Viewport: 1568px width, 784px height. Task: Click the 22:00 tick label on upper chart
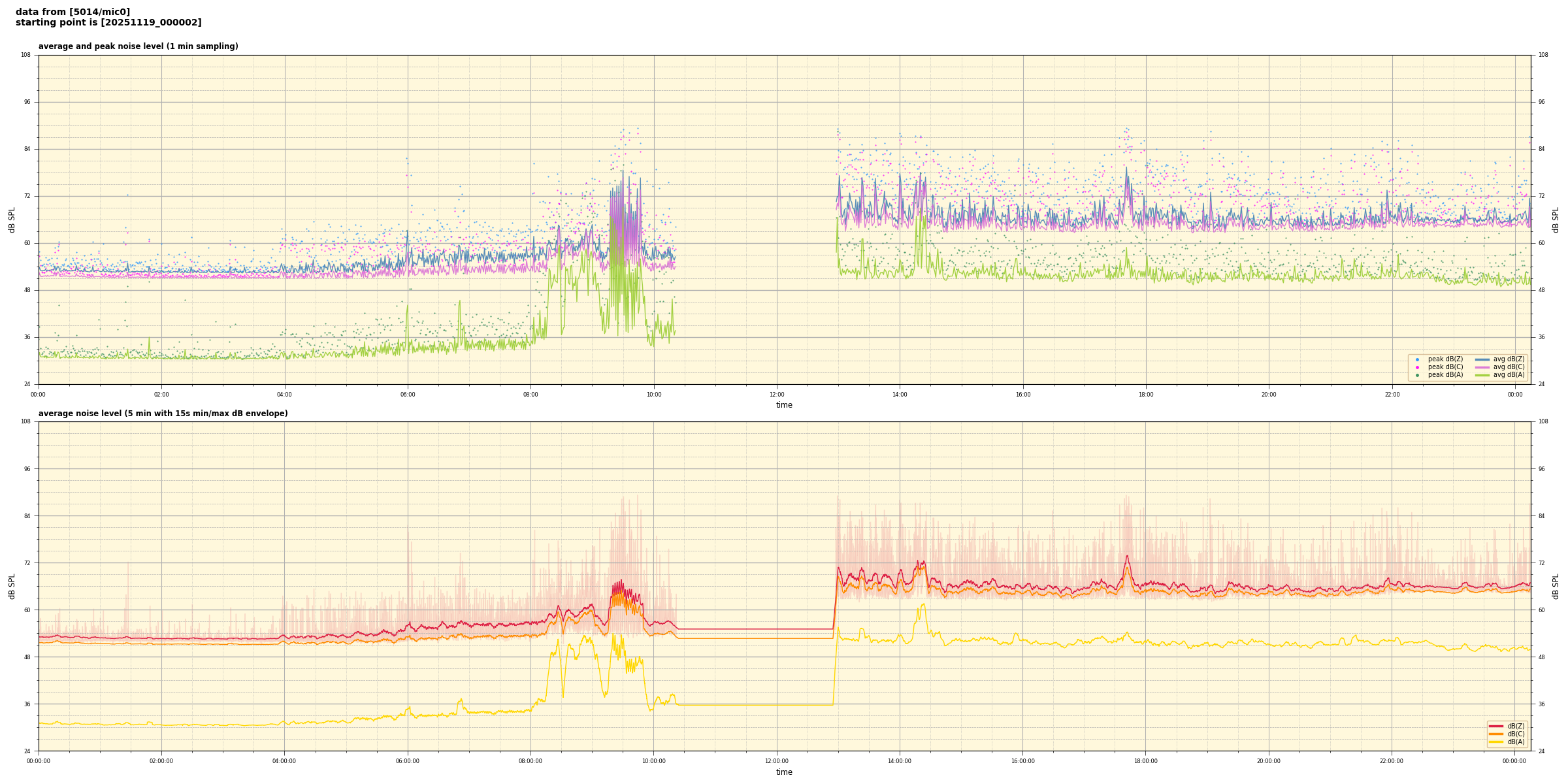[x=1392, y=395]
